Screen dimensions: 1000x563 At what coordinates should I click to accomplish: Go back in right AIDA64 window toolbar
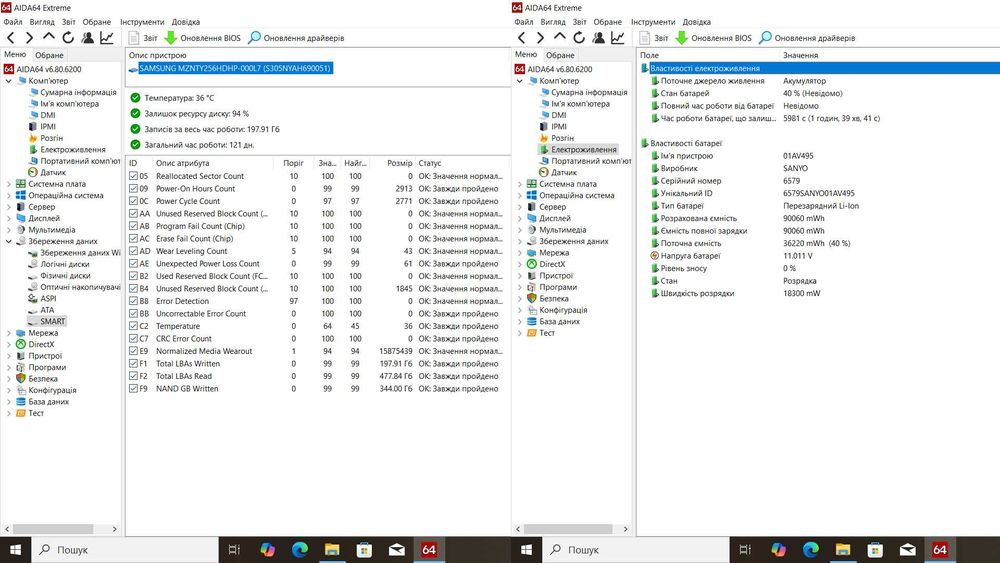click(522, 38)
